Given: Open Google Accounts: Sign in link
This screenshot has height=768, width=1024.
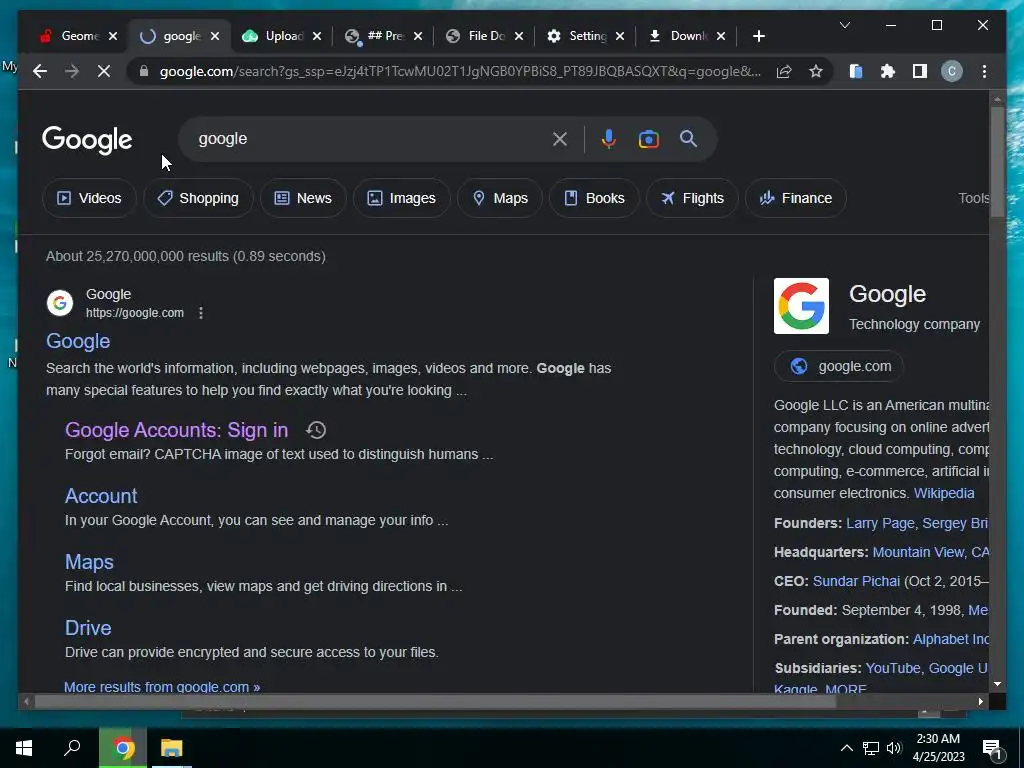Looking at the screenshot, I should click(176, 430).
